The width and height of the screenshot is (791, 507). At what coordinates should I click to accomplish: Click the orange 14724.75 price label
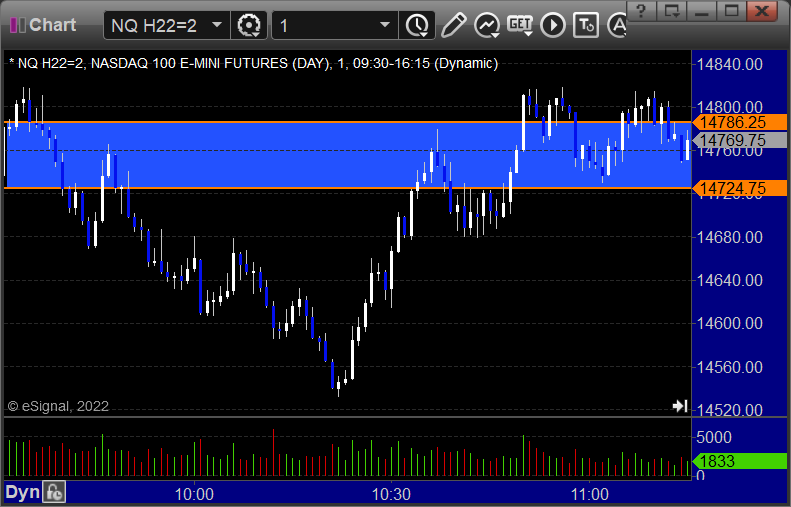[x=739, y=188]
